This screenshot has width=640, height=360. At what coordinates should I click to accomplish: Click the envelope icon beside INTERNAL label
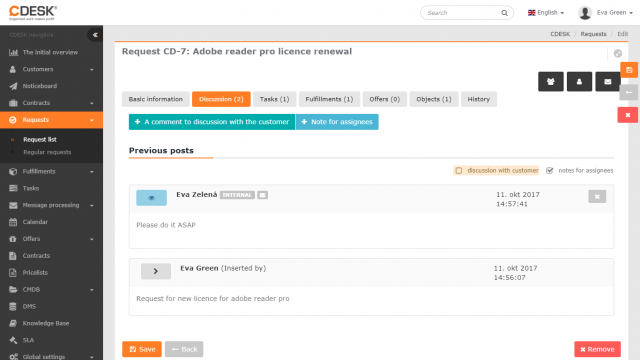point(262,195)
